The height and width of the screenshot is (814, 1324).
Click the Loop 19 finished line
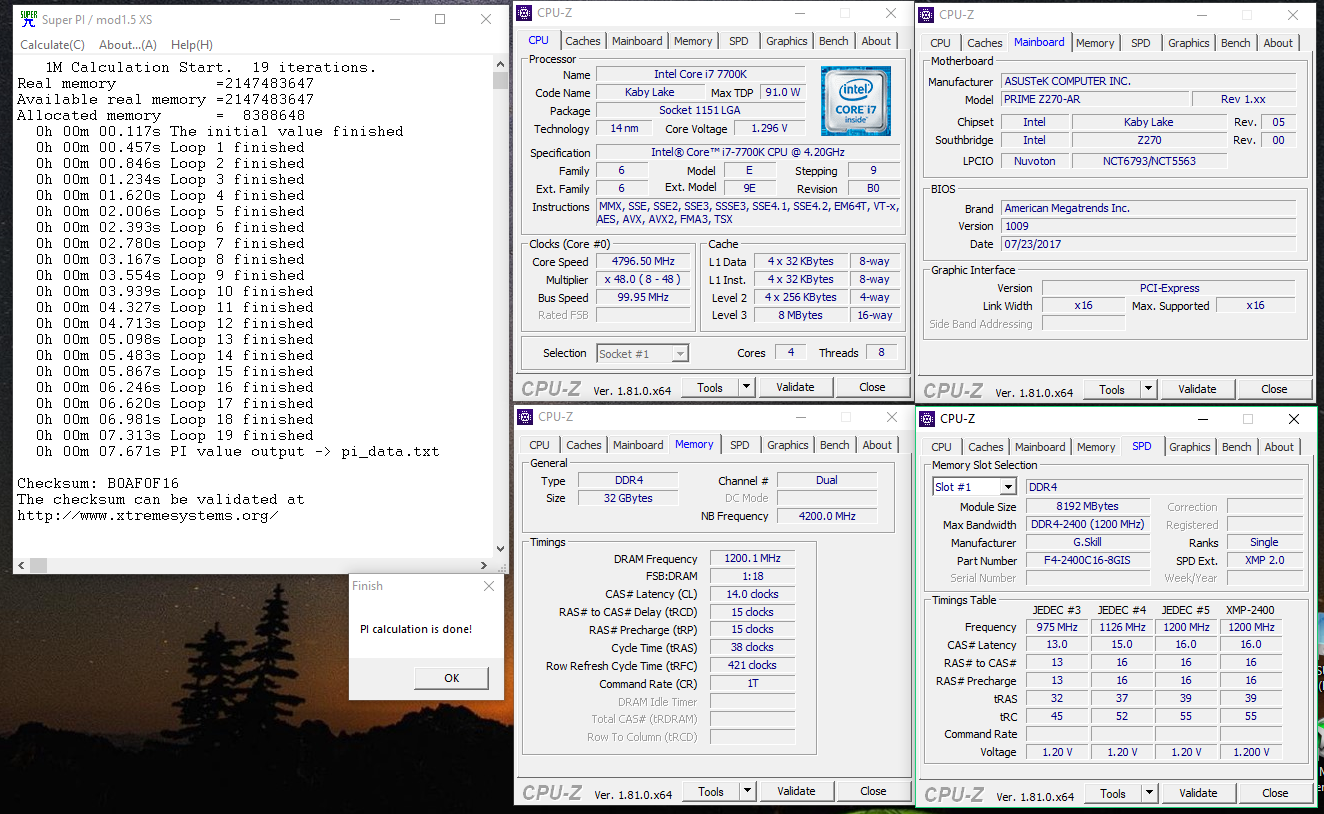(x=175, y=435)
